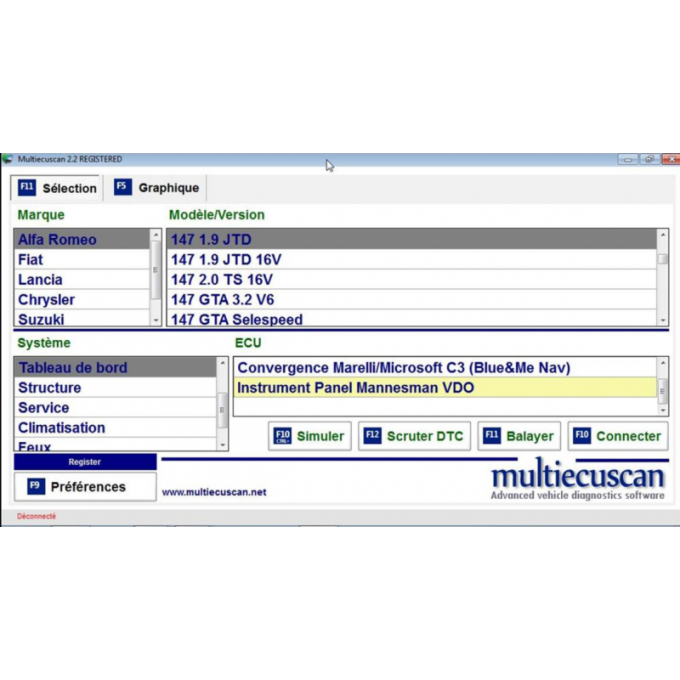Click the F5 icon on Graphique tab
This screenshot has width=680, height=680.
pyautogui.click(x=123, y=187)
